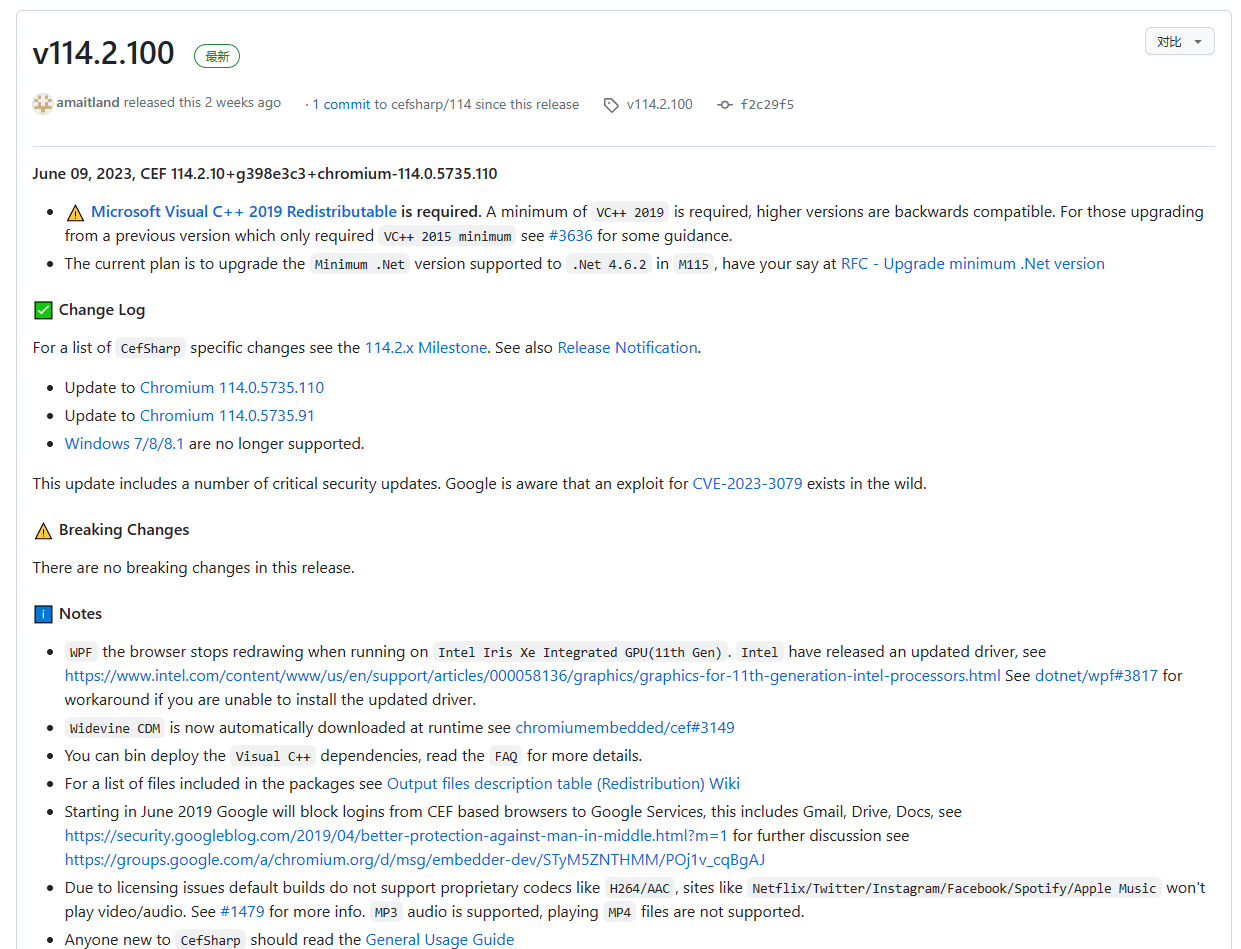Image resolution: width=1241 pixels, height=949 pixels.
Task: Click the 'M115' code label
Action: (x=693, y=265)
